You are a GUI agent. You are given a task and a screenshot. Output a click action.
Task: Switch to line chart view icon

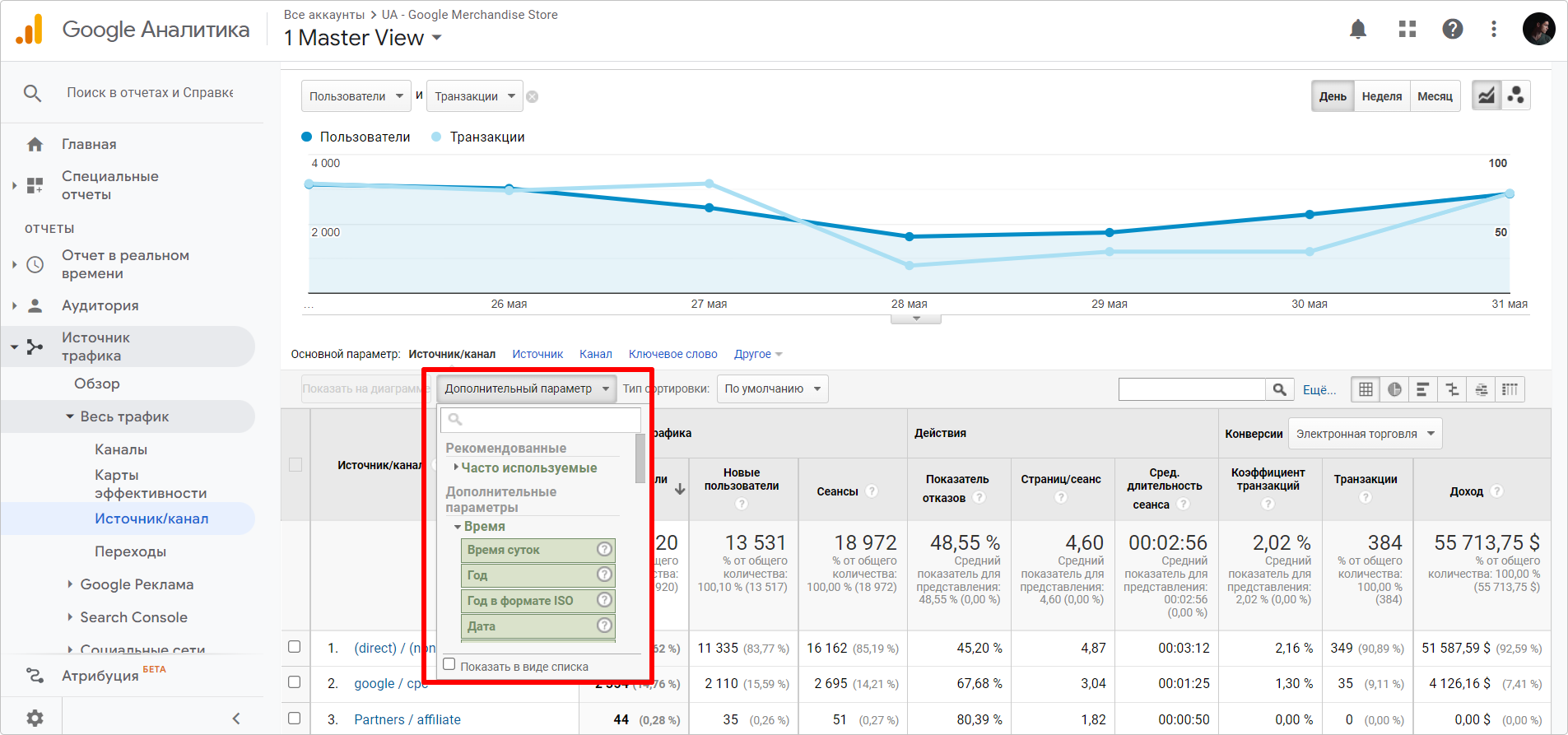(x=1487, y=95)
